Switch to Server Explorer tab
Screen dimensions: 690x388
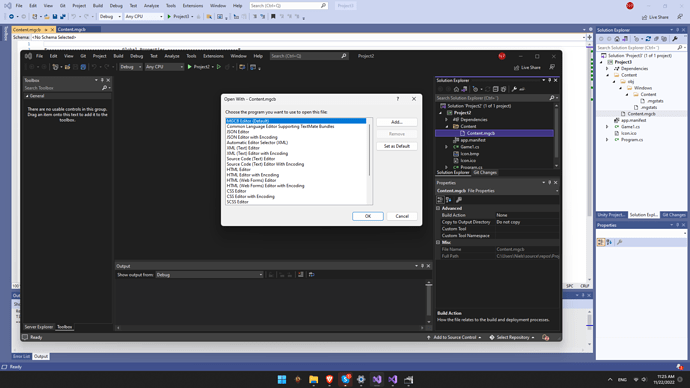click(x=38, y=327)
